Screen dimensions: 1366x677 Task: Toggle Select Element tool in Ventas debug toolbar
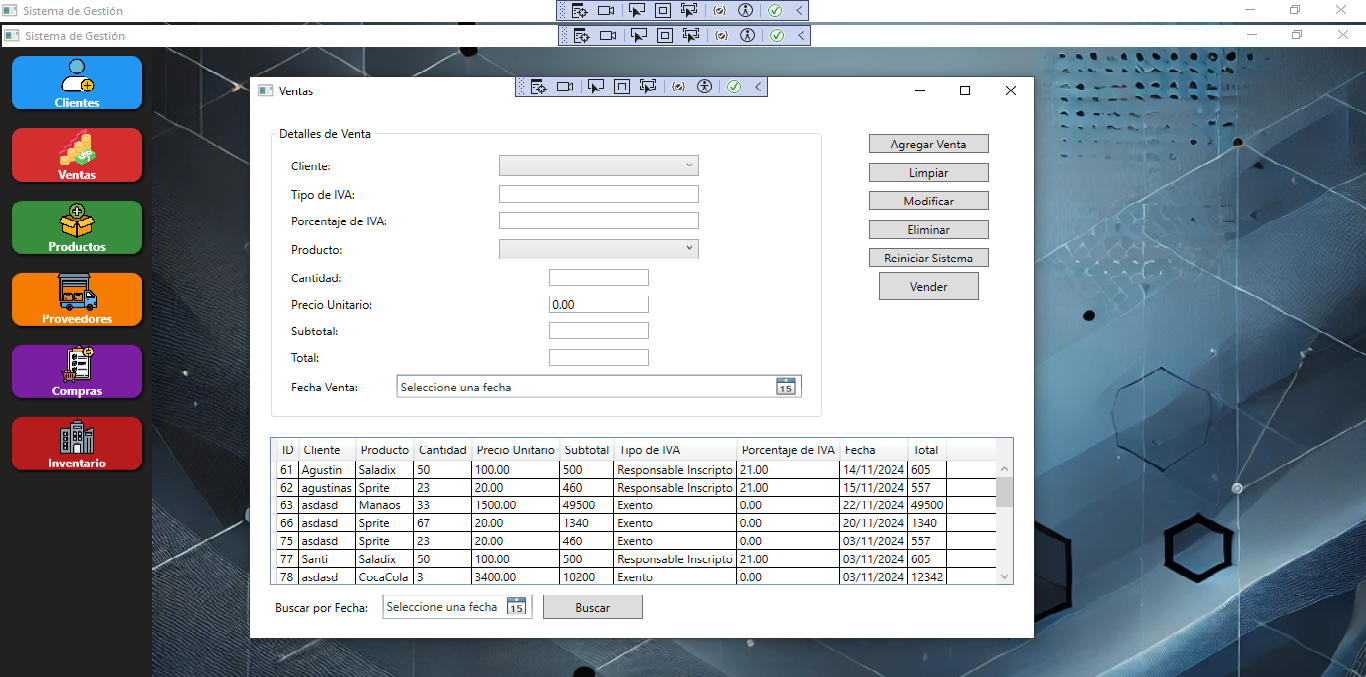pyautogui.click(x=596, y=87)
